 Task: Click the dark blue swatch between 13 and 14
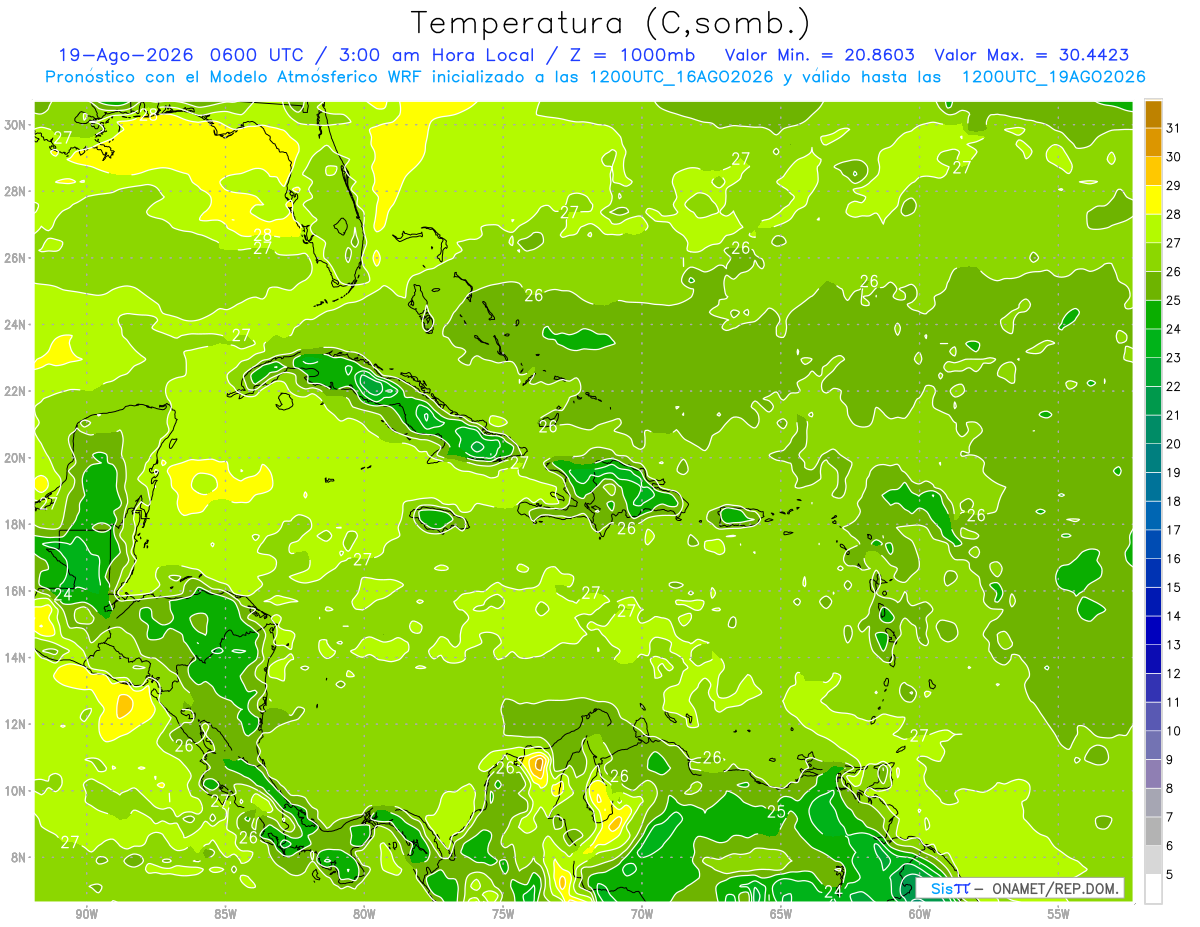pyautogui.click(x=1153, y=630)
